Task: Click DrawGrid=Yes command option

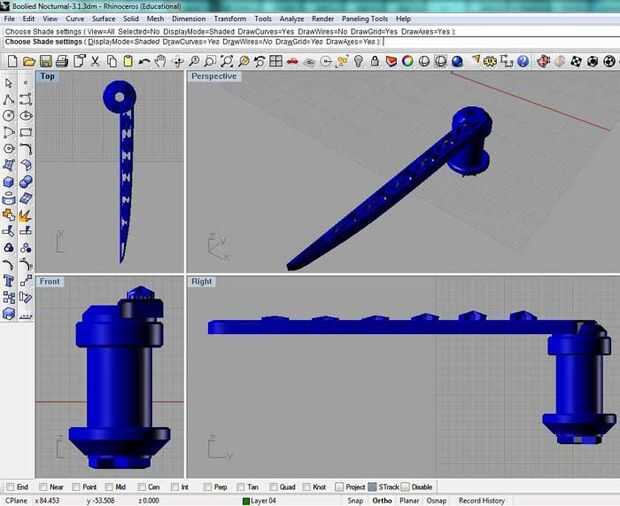Action: tap(299, 42)
